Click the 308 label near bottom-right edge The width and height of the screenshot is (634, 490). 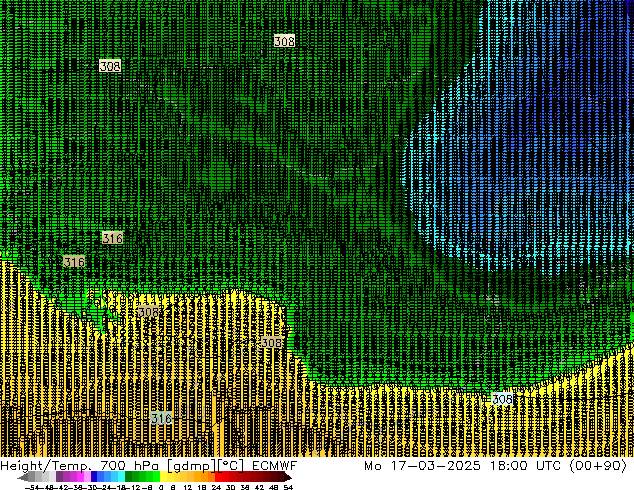(502, 399)
